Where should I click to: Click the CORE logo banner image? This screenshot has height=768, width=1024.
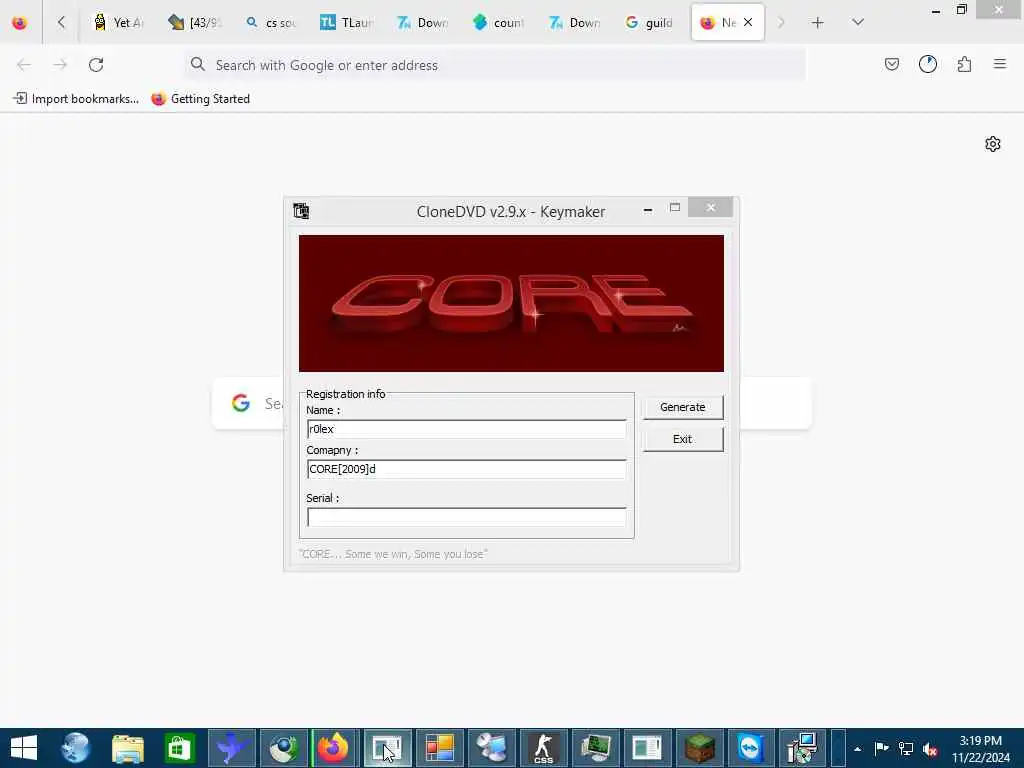pyautogui.click(x=511, y=303)
